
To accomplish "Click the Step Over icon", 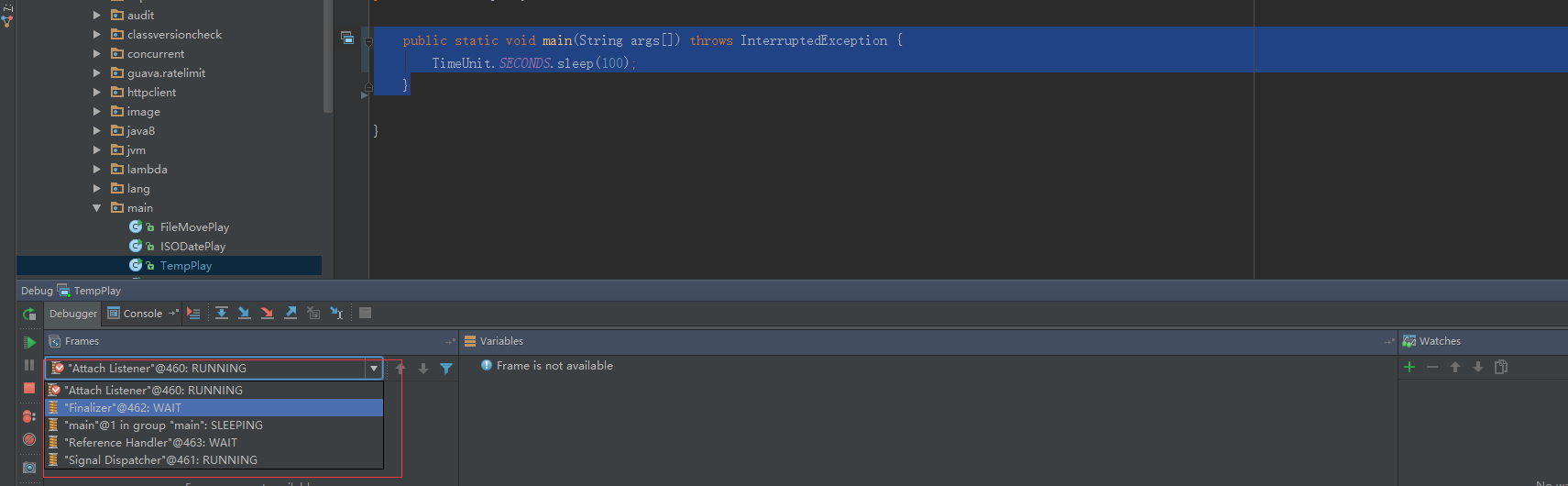I will point(222,313).
